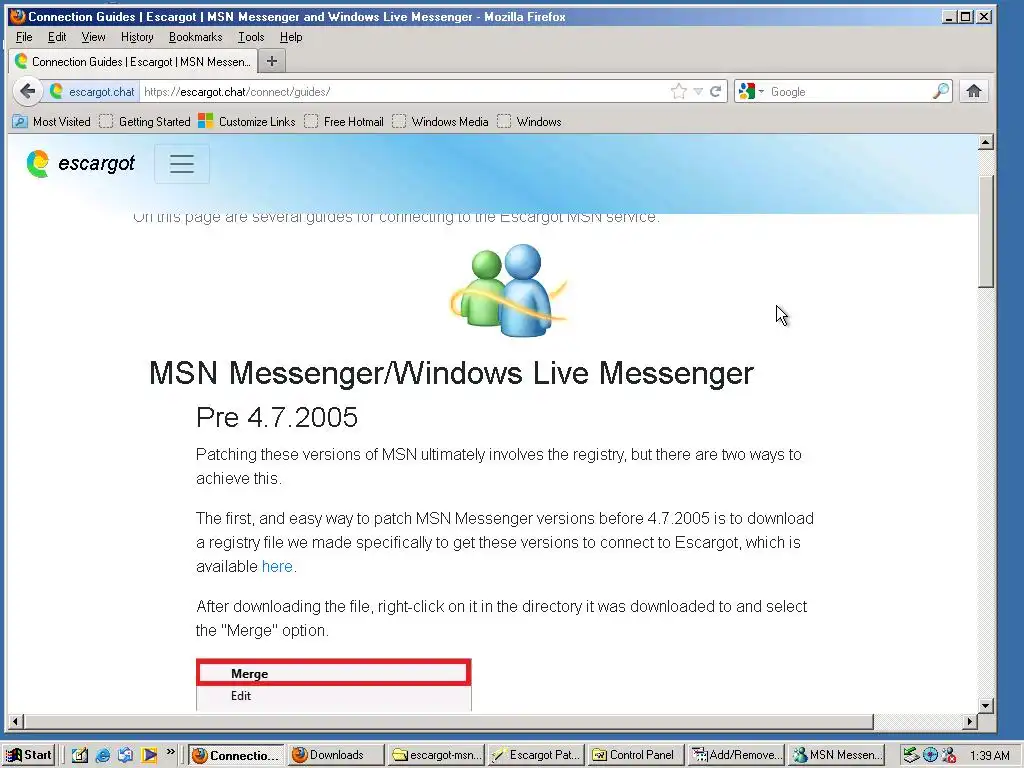Screen dimensions: 1024x768
Task: Click the 1:39 AM taskbar clock
Action: click(989, 756)
